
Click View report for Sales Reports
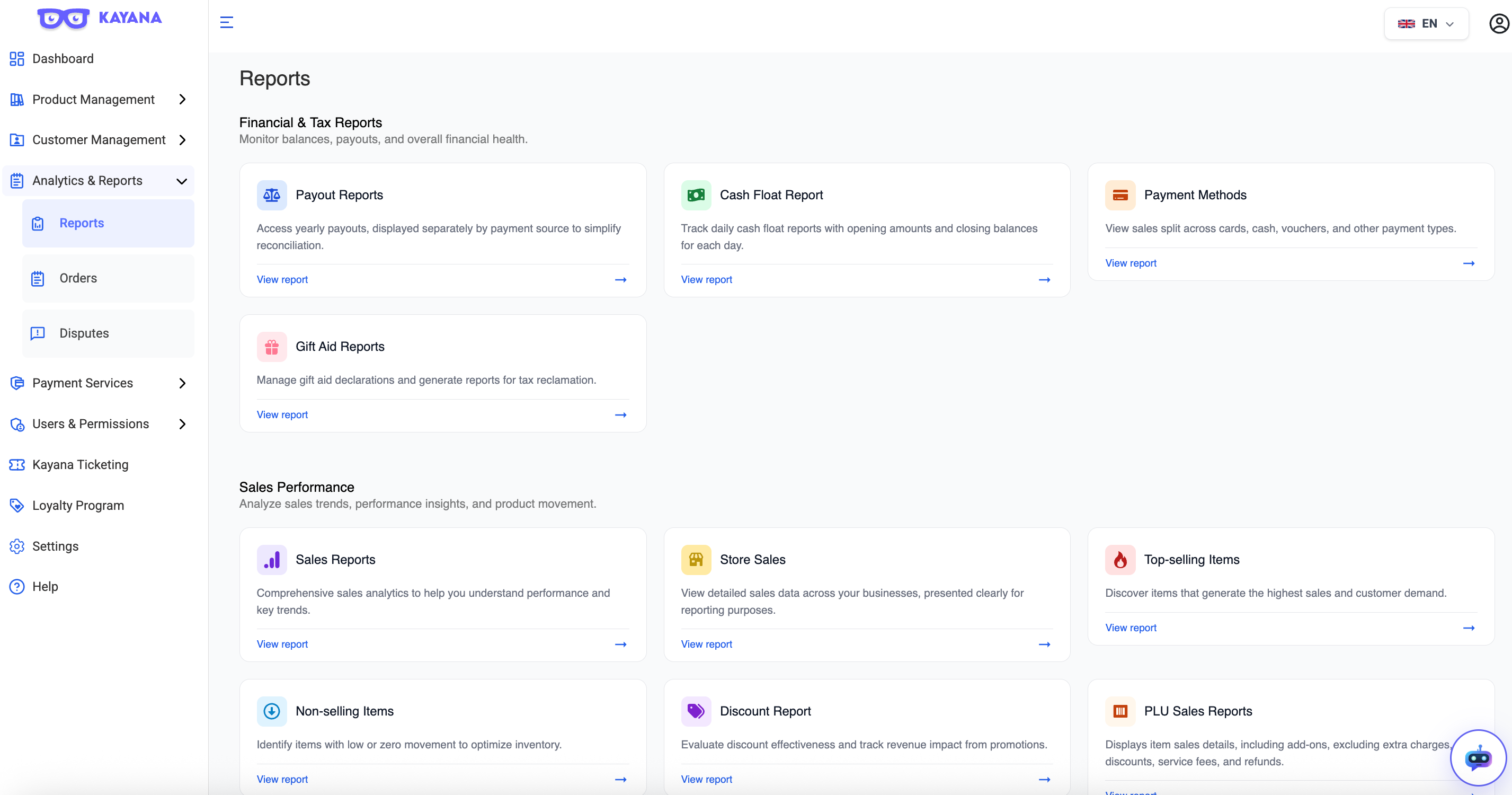pyautogui.click(x=282, y=644)
